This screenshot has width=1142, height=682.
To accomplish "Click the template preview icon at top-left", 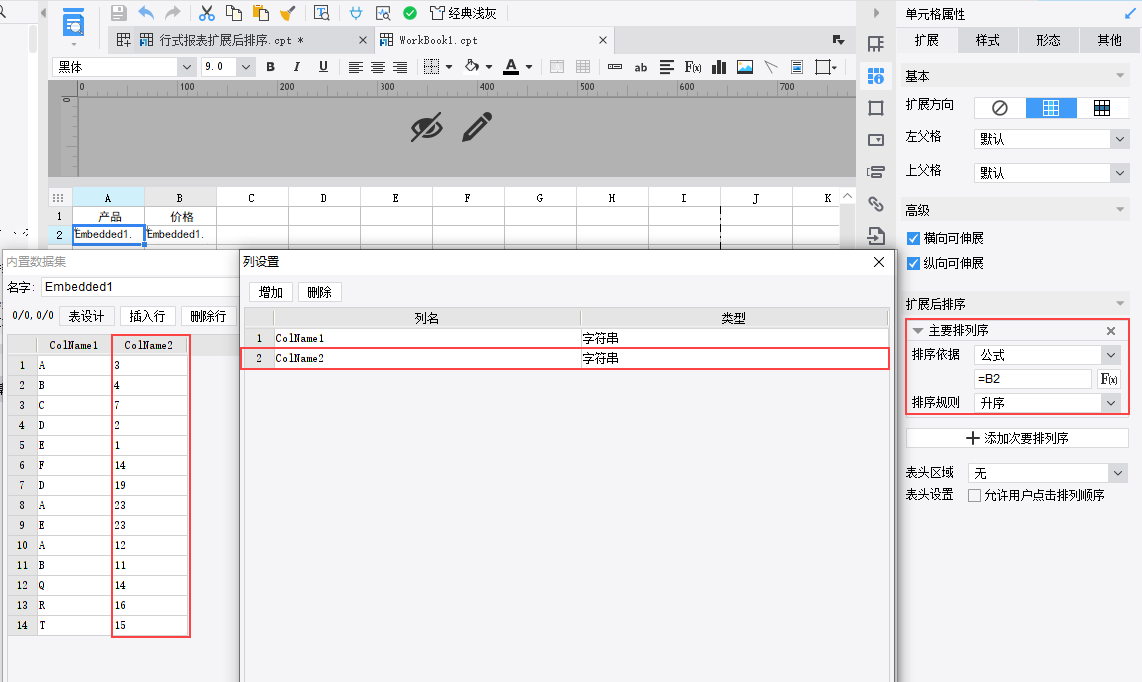I will [x=73, y=23].
